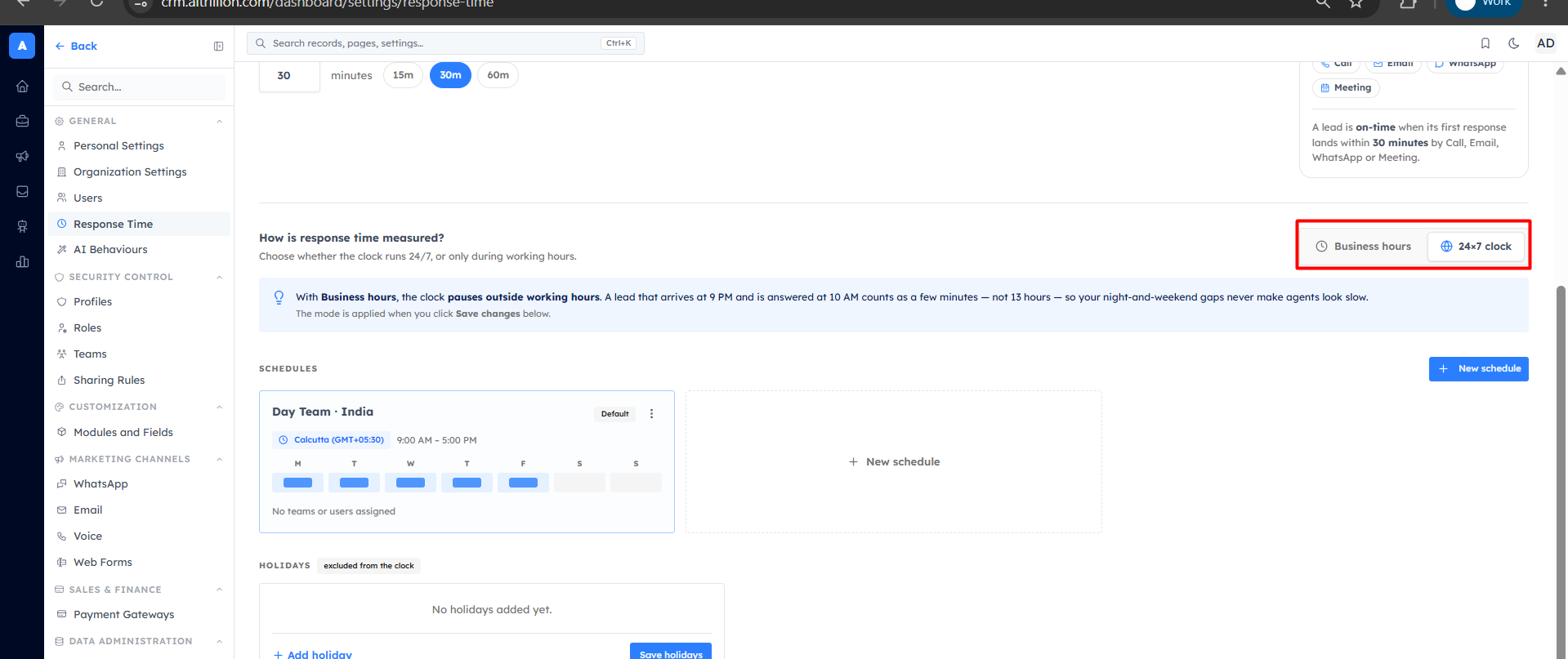The image size is (1568, 659).
Task: Open Sharing Rules
Action: (139, 381)
